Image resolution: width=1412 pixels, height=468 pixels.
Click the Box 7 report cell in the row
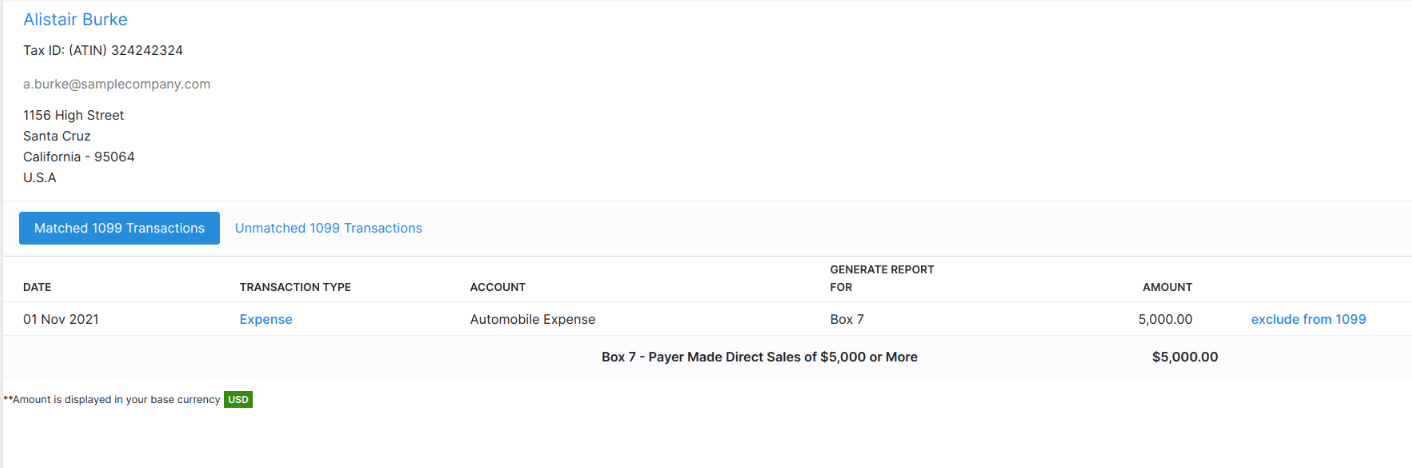pos(850,319)
